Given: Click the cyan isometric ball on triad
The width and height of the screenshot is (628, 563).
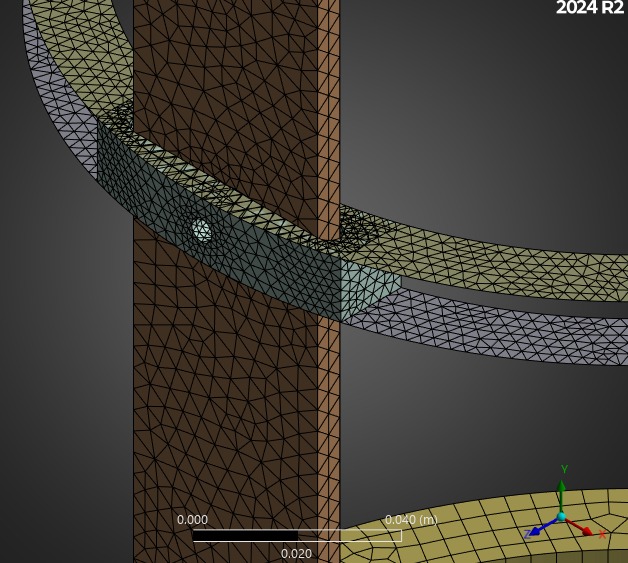Looking at the screenshot, I should point(562,517).
